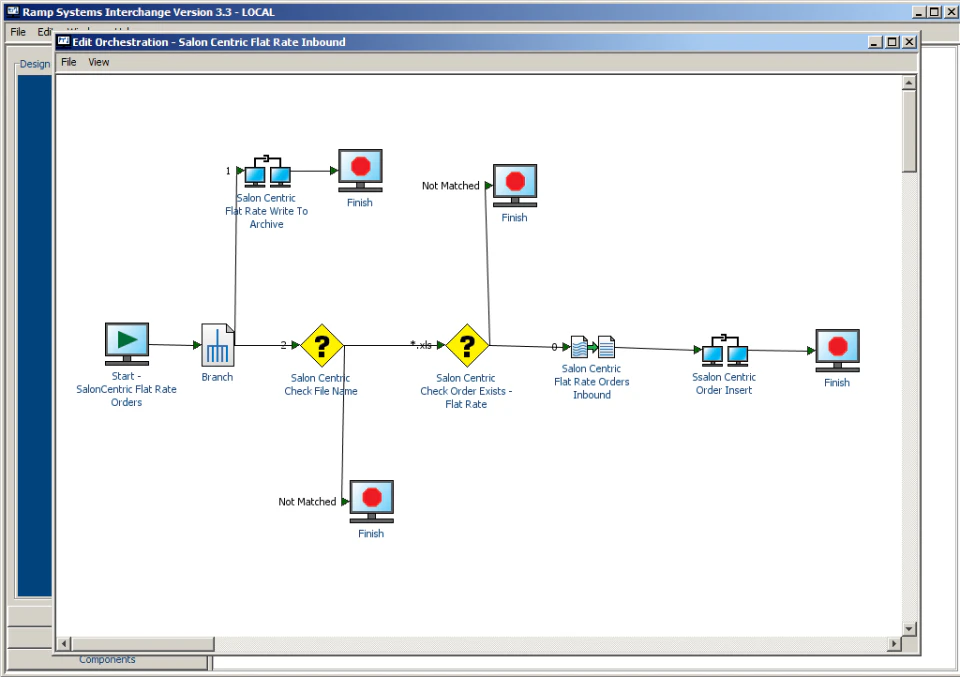The image size is (960, 677).
Task: Open the View menu
Action: (98, 62)
